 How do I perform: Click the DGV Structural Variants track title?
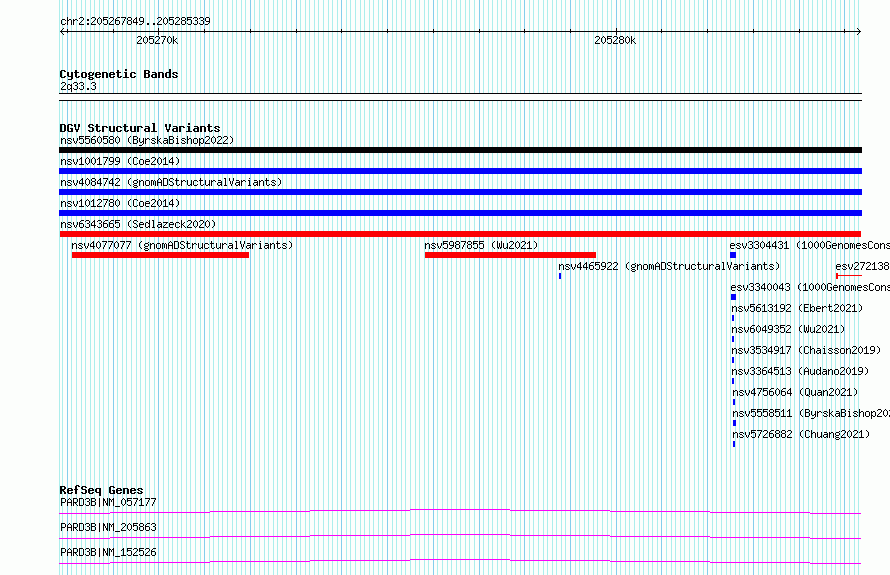[140, 128]
